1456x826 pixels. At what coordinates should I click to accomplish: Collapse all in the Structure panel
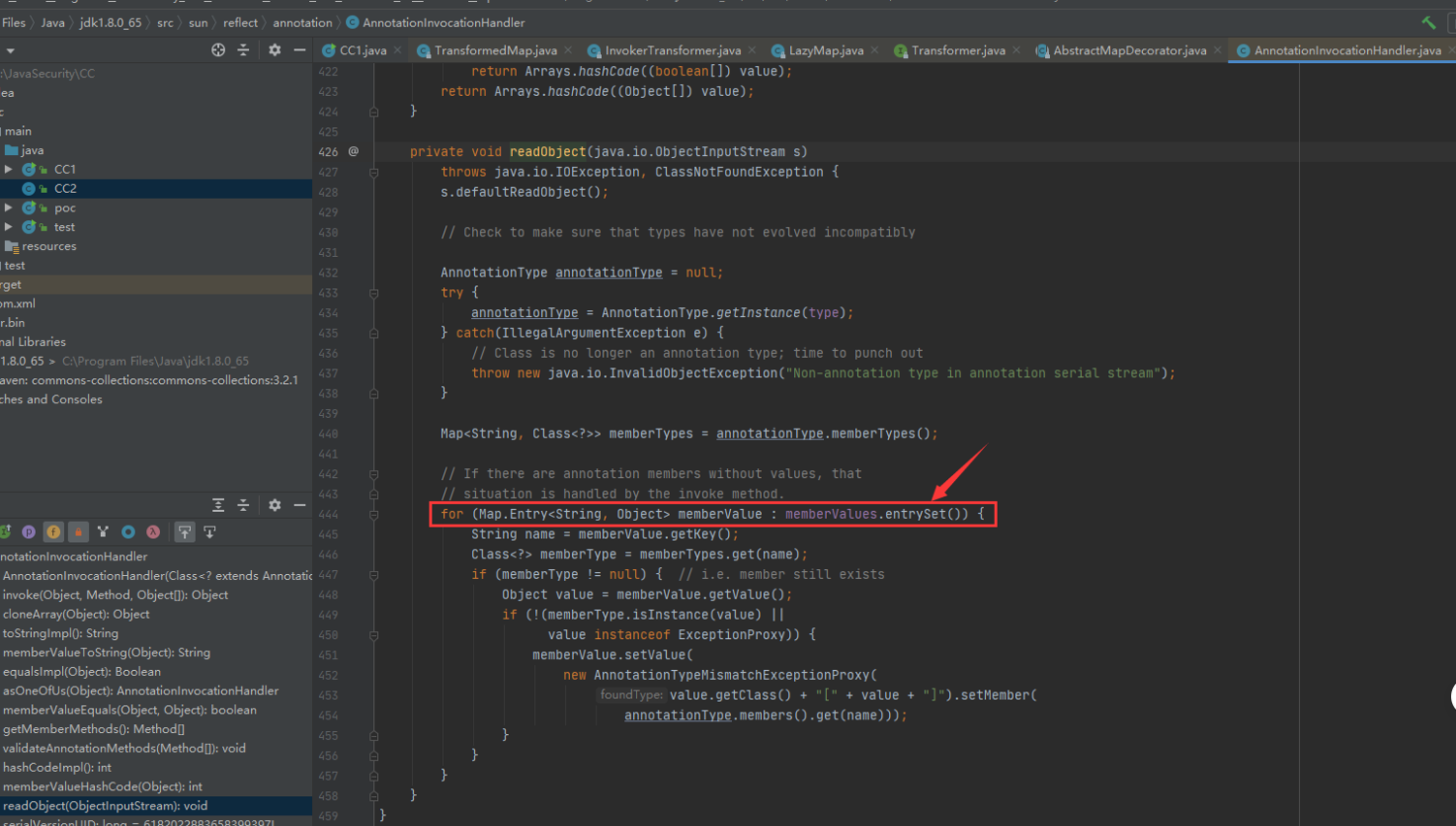243,505
